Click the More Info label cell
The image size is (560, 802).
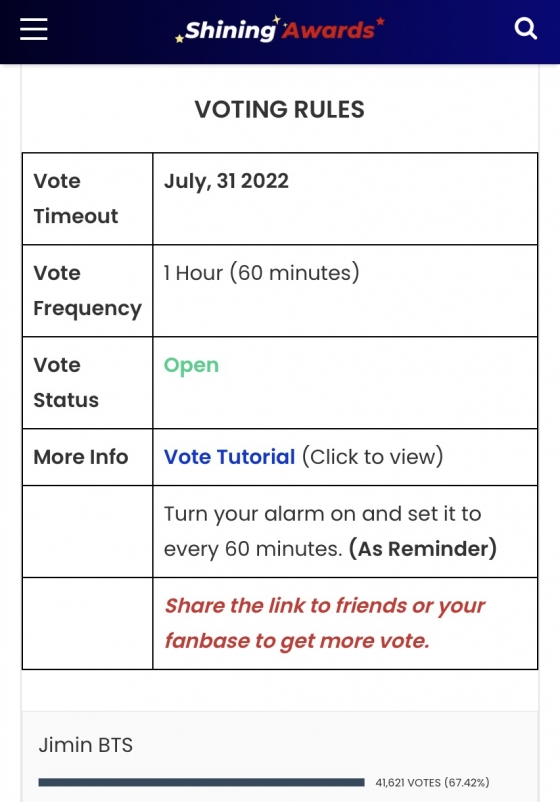pos(87,457)
